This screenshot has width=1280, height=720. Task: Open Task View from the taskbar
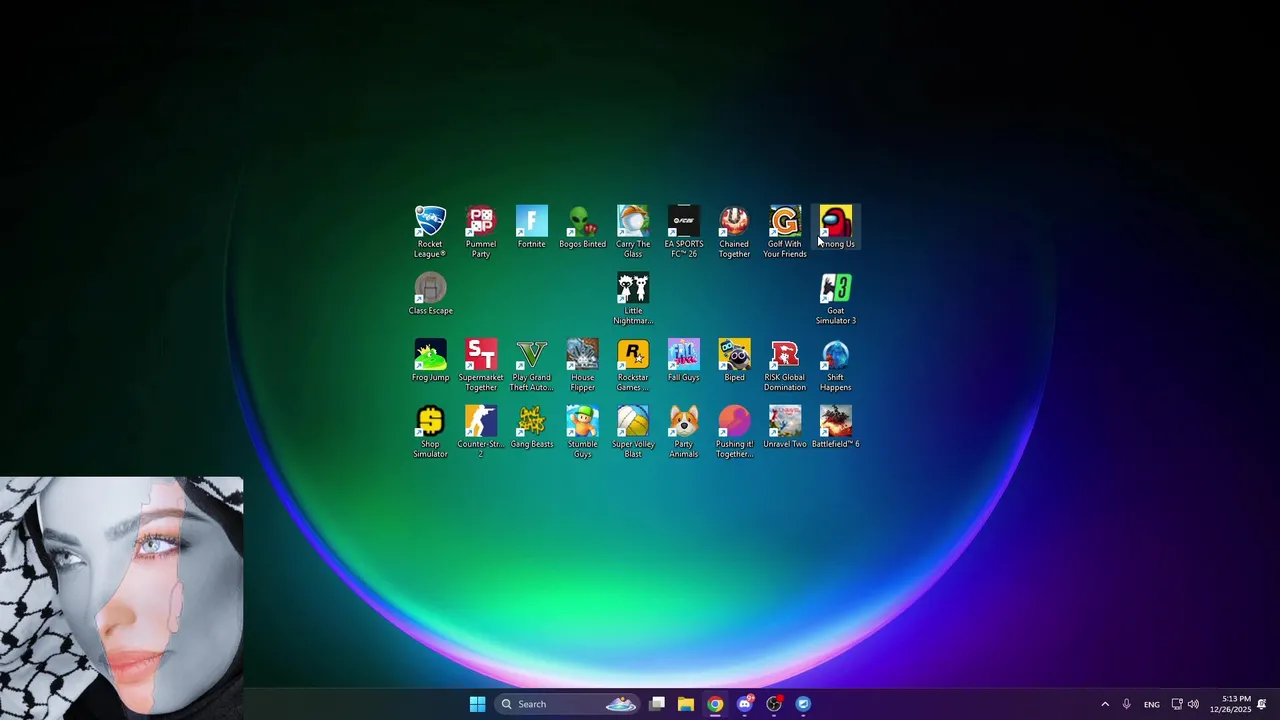pyautogui.click(x=657, y=704)
